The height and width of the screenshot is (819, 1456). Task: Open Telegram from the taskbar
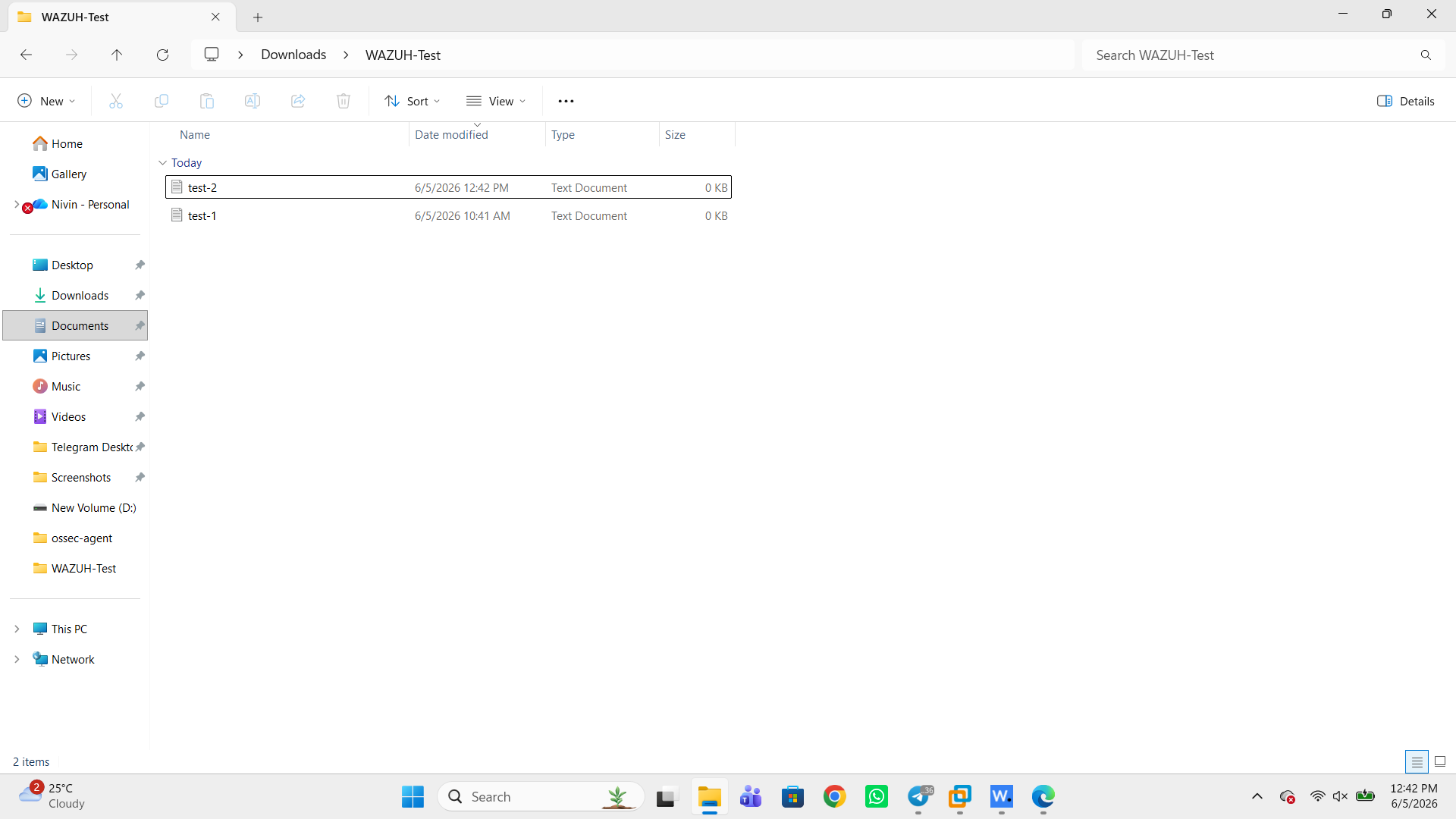click(918, 796)
